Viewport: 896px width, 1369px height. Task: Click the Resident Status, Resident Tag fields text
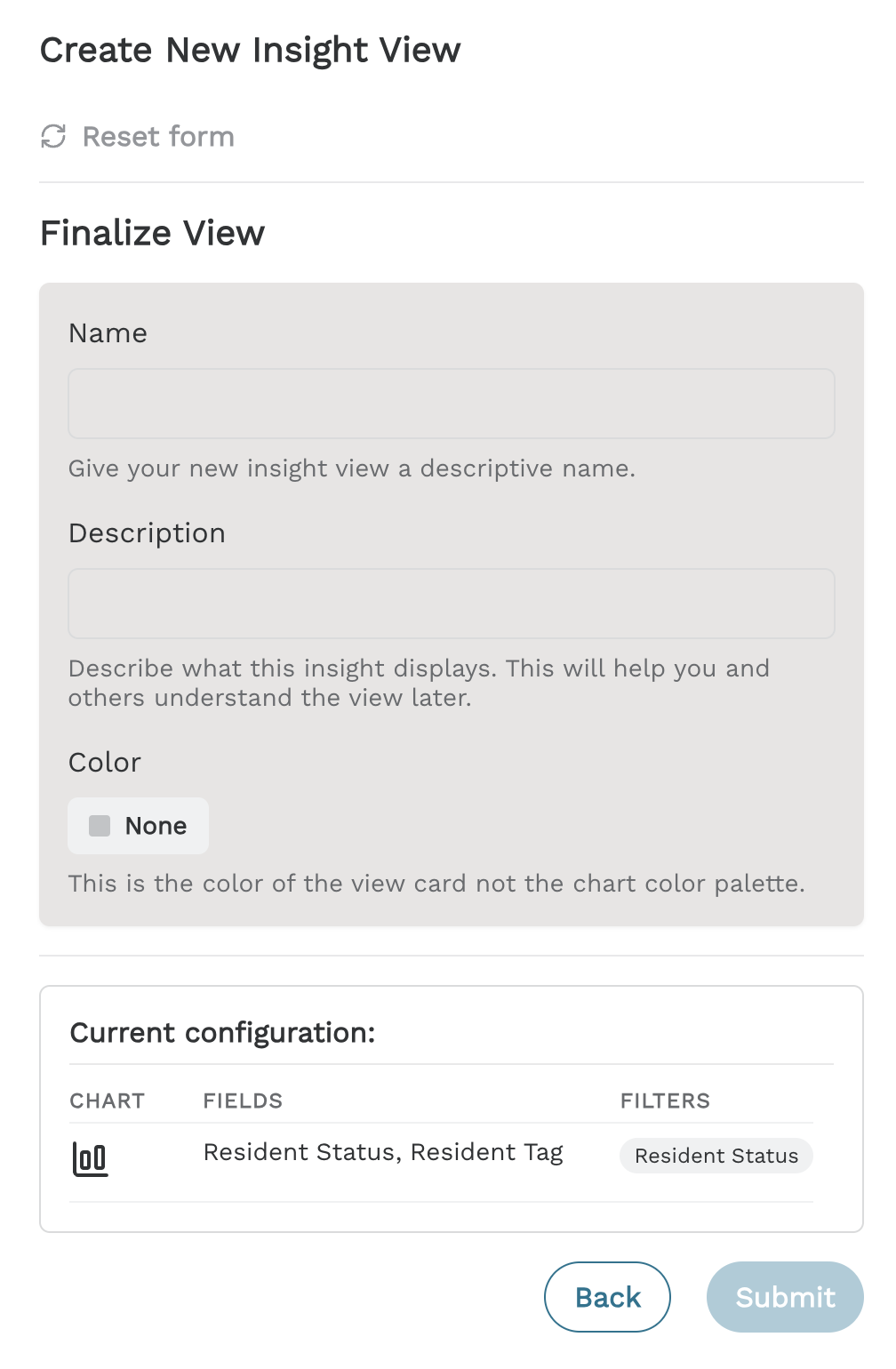click(x=383, y=1152)
